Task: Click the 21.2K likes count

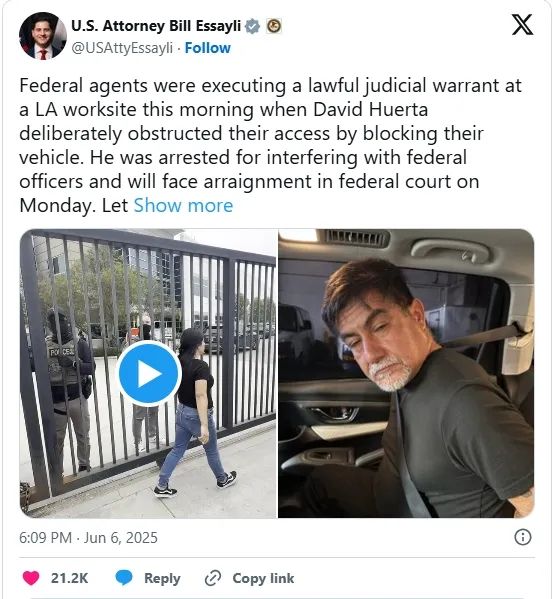Action: pyautogui.click(x=70, y=578)
